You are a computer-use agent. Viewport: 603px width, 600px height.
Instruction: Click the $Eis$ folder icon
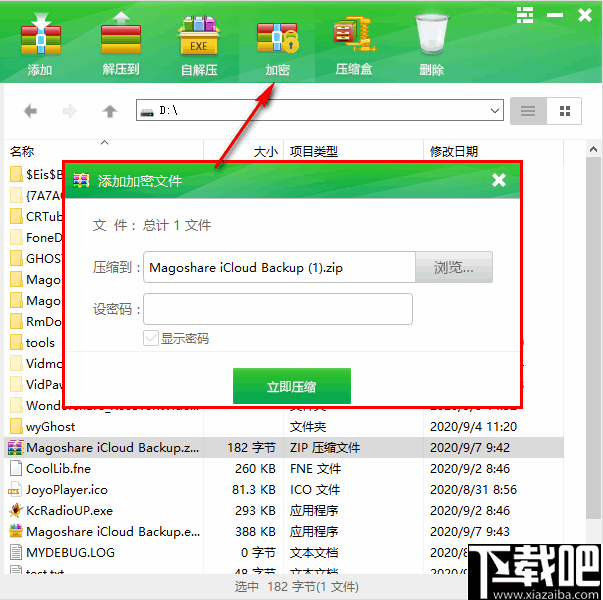[x=16, y=175]
